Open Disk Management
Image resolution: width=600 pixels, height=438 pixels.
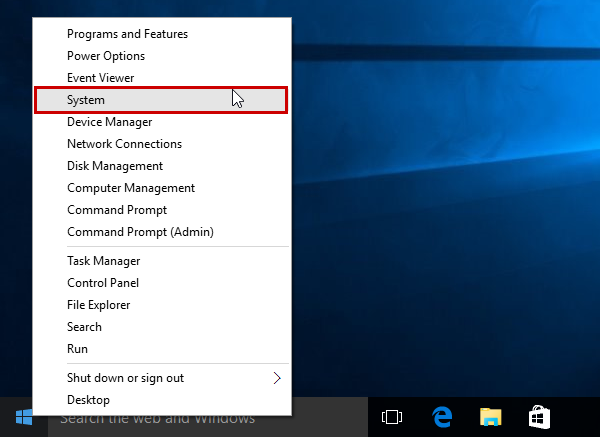pos(162,166)
